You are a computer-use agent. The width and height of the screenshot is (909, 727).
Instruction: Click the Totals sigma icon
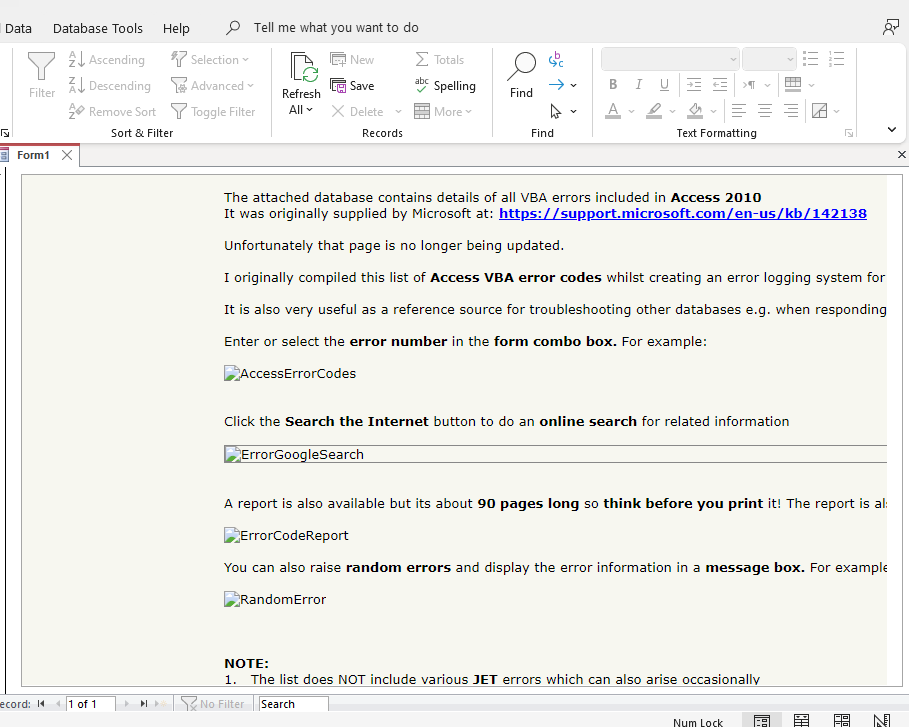pos(440,60)
